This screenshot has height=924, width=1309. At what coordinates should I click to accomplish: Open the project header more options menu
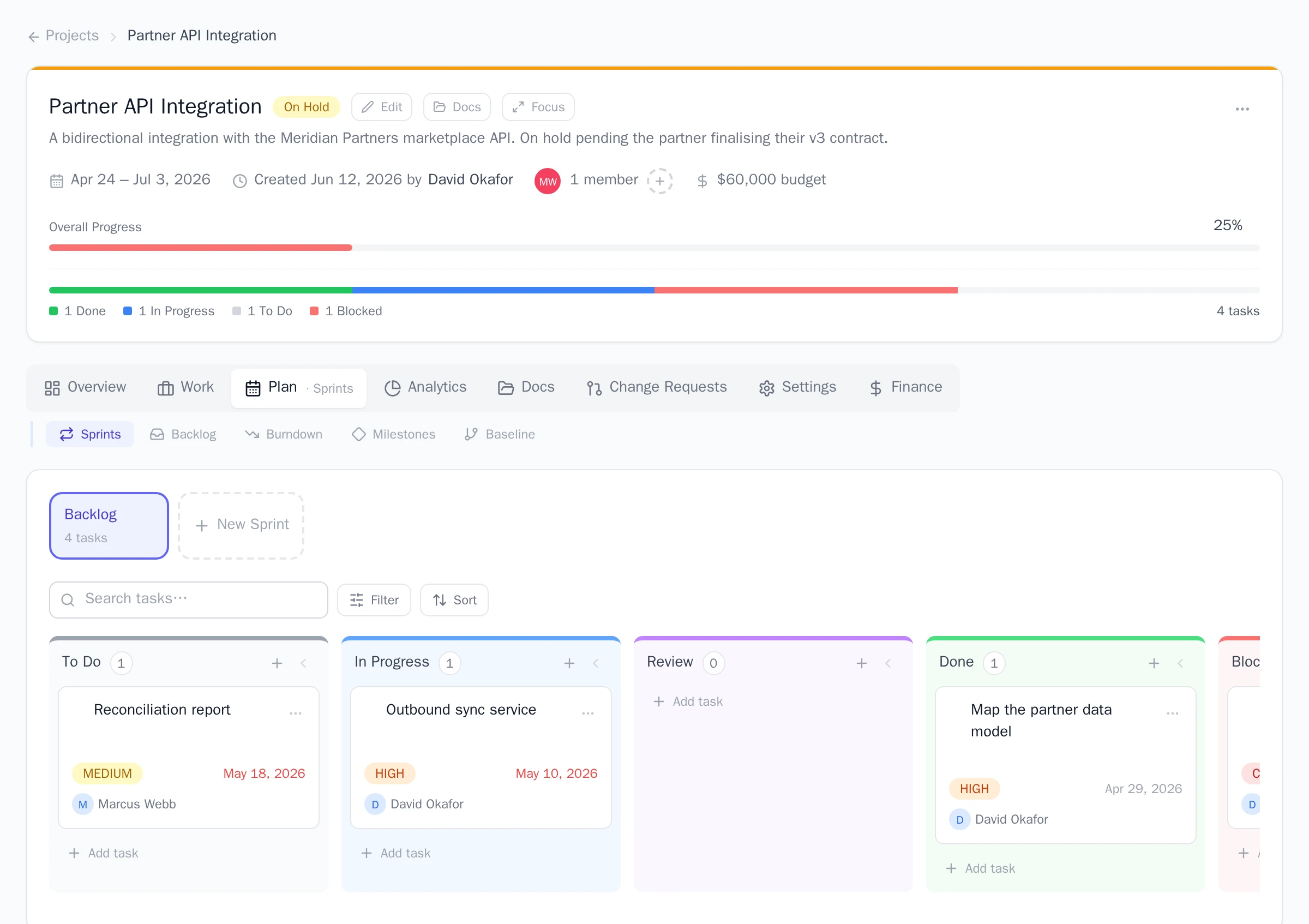point(1242,109)
